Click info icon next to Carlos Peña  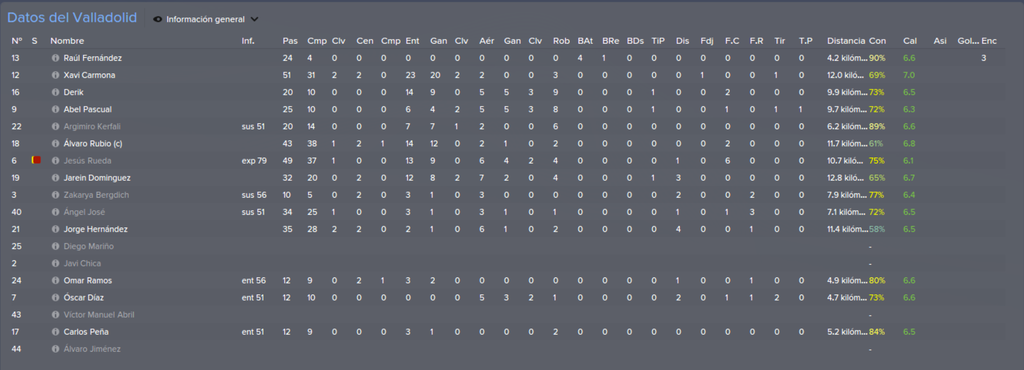coord(56,332)
